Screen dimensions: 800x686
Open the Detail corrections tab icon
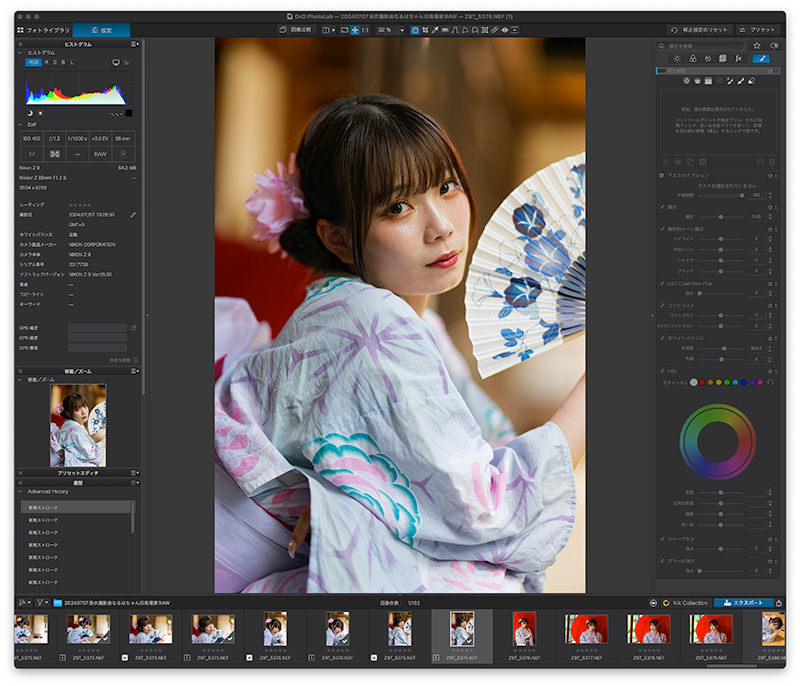(x=708, y=59)
